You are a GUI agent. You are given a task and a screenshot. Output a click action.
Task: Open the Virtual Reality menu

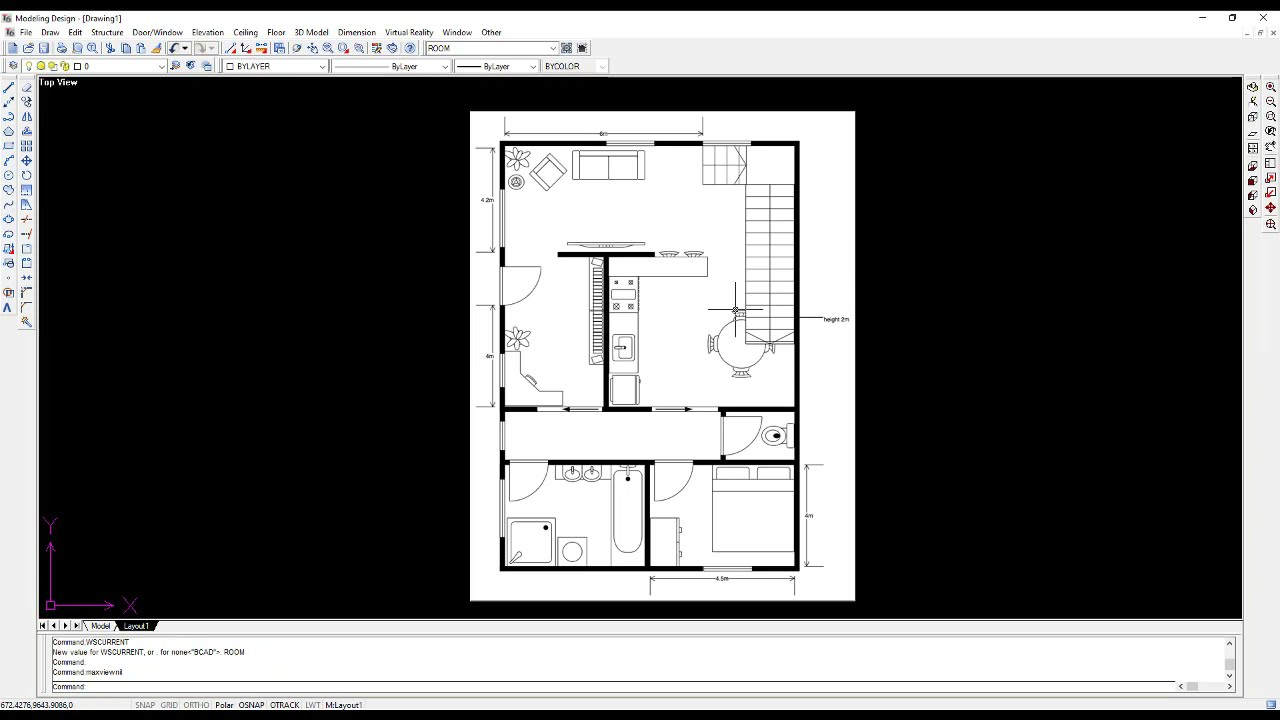coord(409,32)
